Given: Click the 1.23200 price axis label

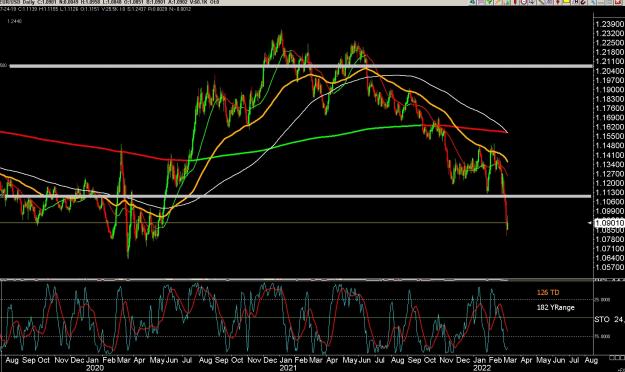Looking at the screenshot, I should pos(609,33).
